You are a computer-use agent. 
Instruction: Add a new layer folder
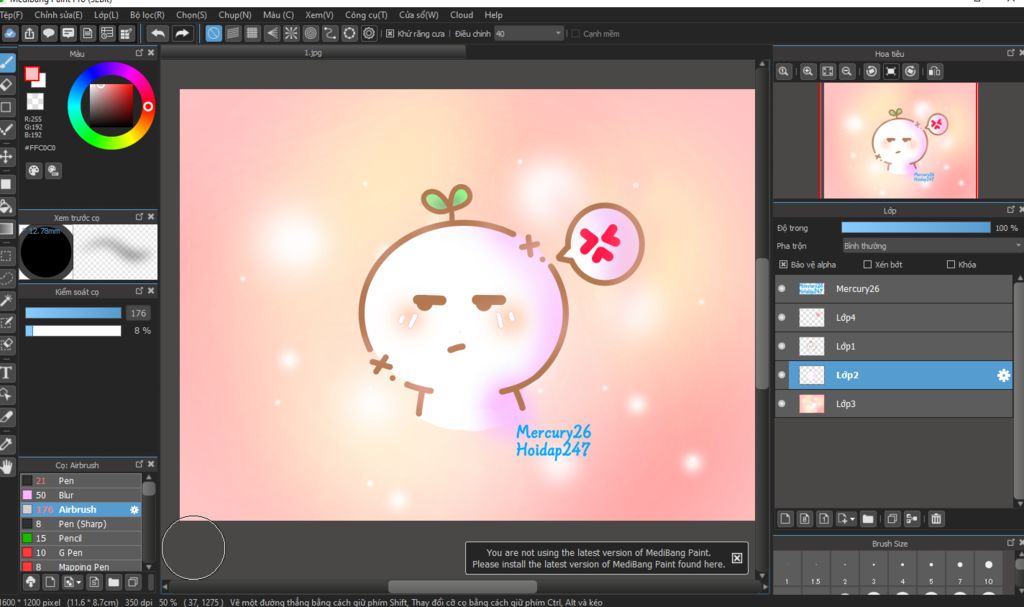(868, 519)
